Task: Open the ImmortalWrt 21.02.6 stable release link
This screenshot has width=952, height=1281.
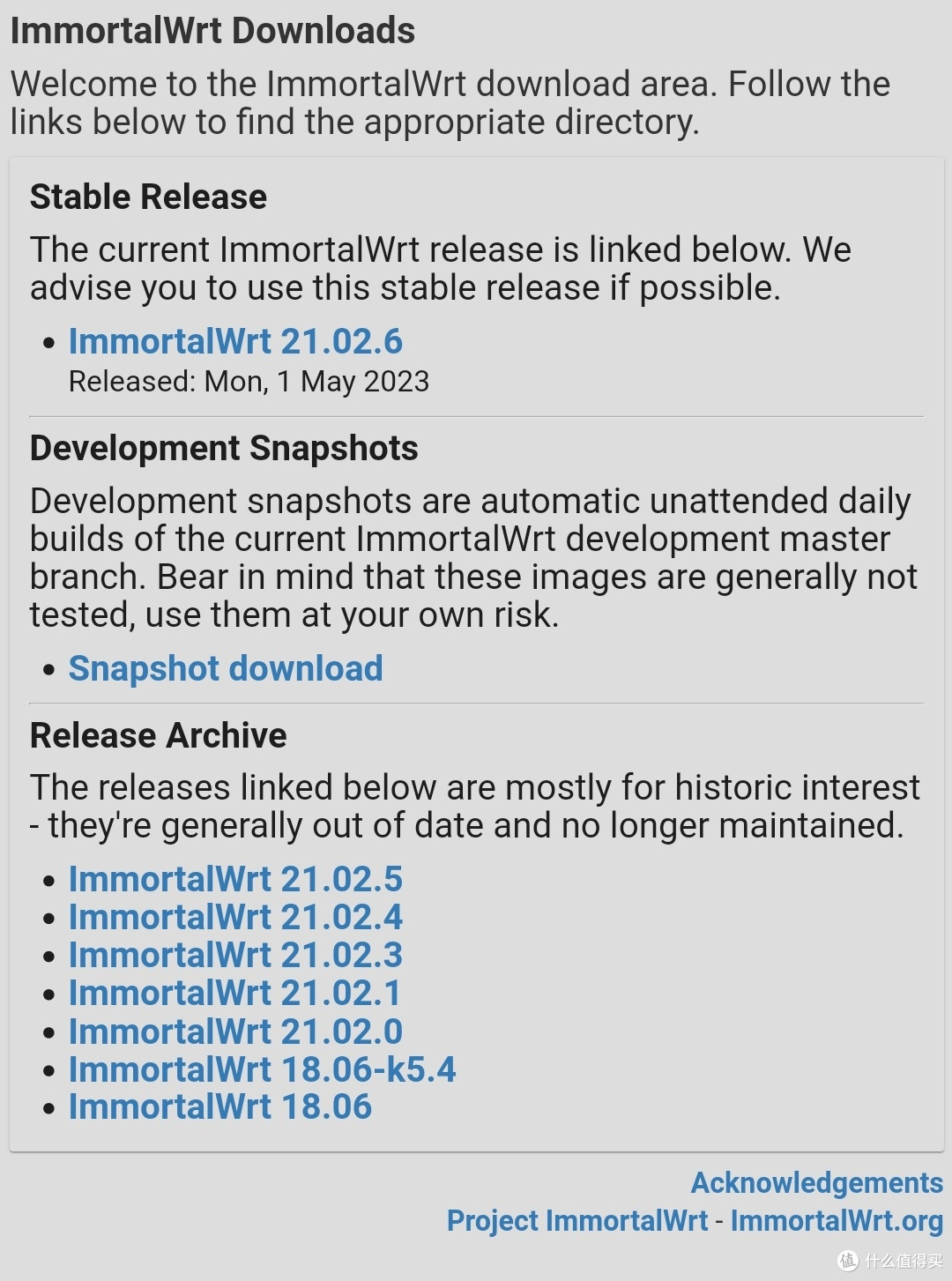Action: pos(235,342)
